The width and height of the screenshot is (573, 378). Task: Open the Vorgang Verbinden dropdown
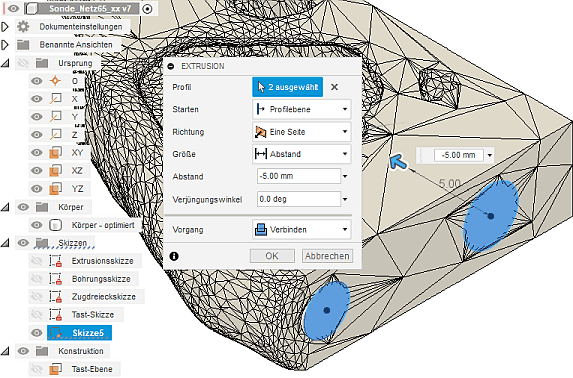click(302, 230)
